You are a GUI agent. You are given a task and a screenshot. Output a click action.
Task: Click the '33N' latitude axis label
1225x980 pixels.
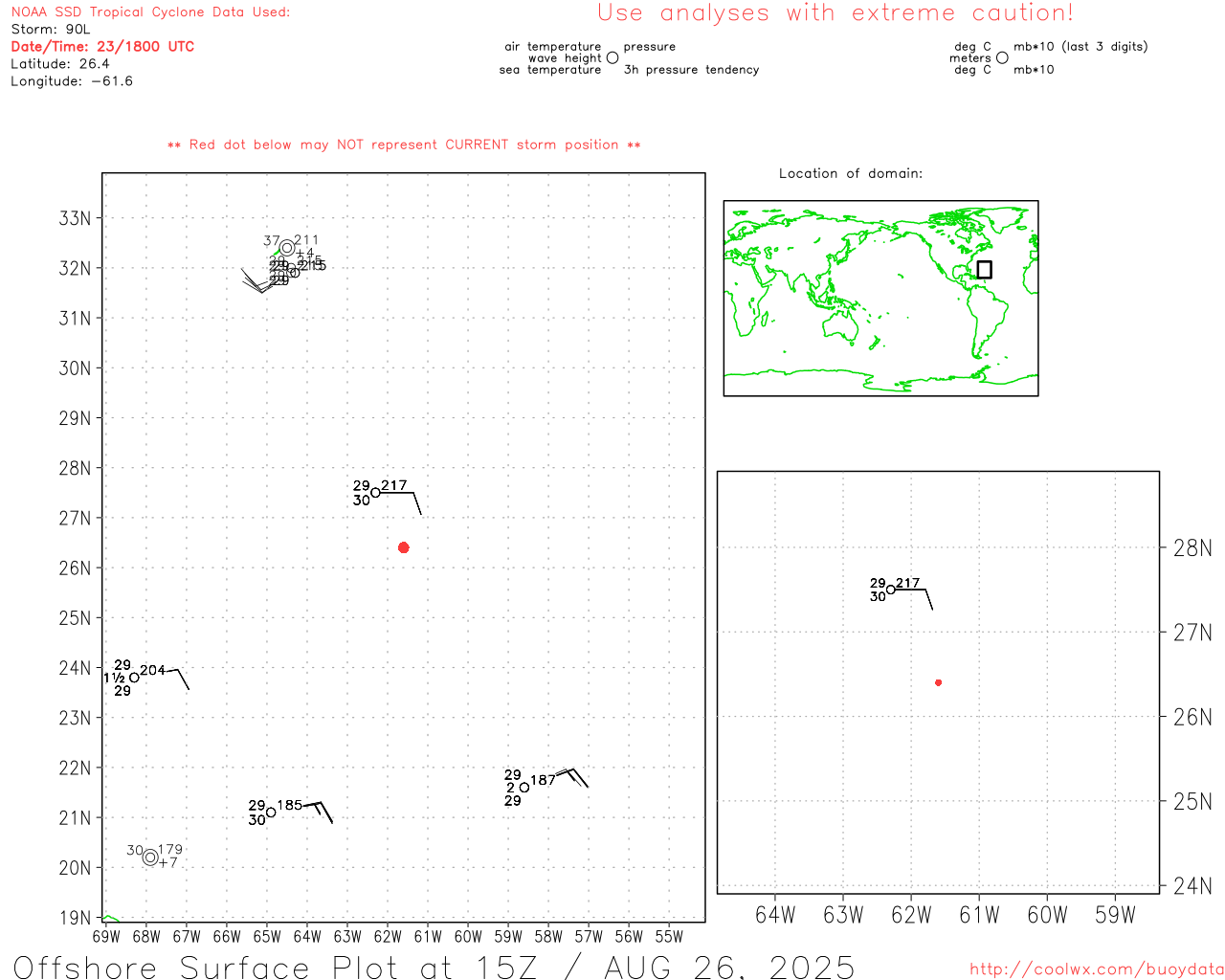coord(75,218)
